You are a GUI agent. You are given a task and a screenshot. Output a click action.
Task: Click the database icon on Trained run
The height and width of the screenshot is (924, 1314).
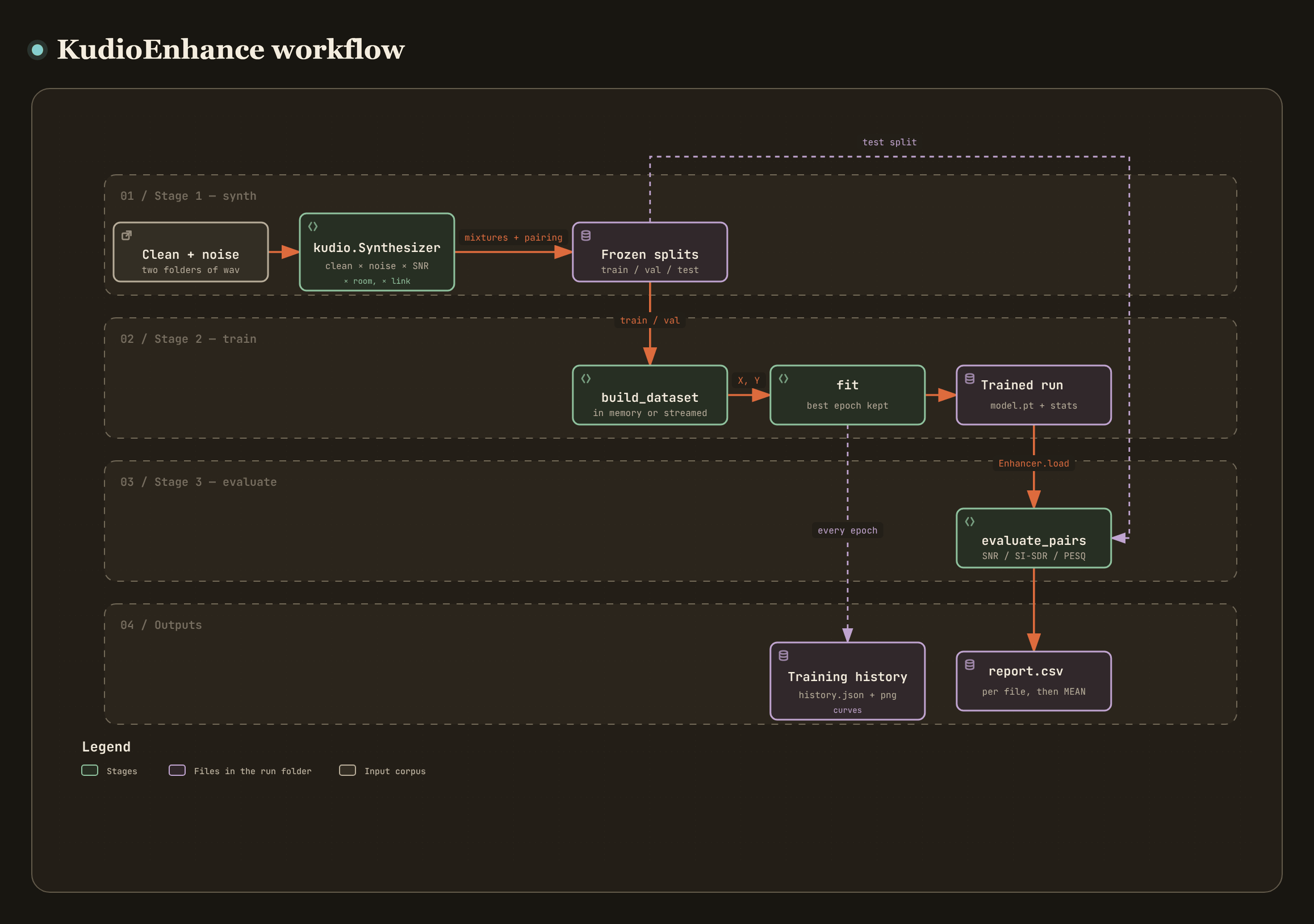pos(969,378)
